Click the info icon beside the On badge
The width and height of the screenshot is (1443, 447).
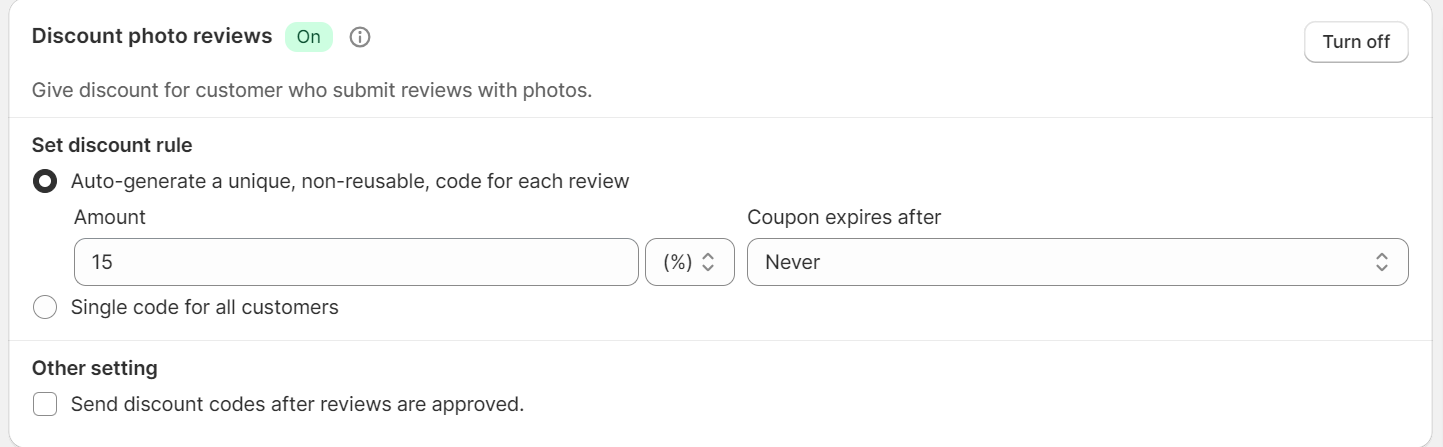[360, 37]
